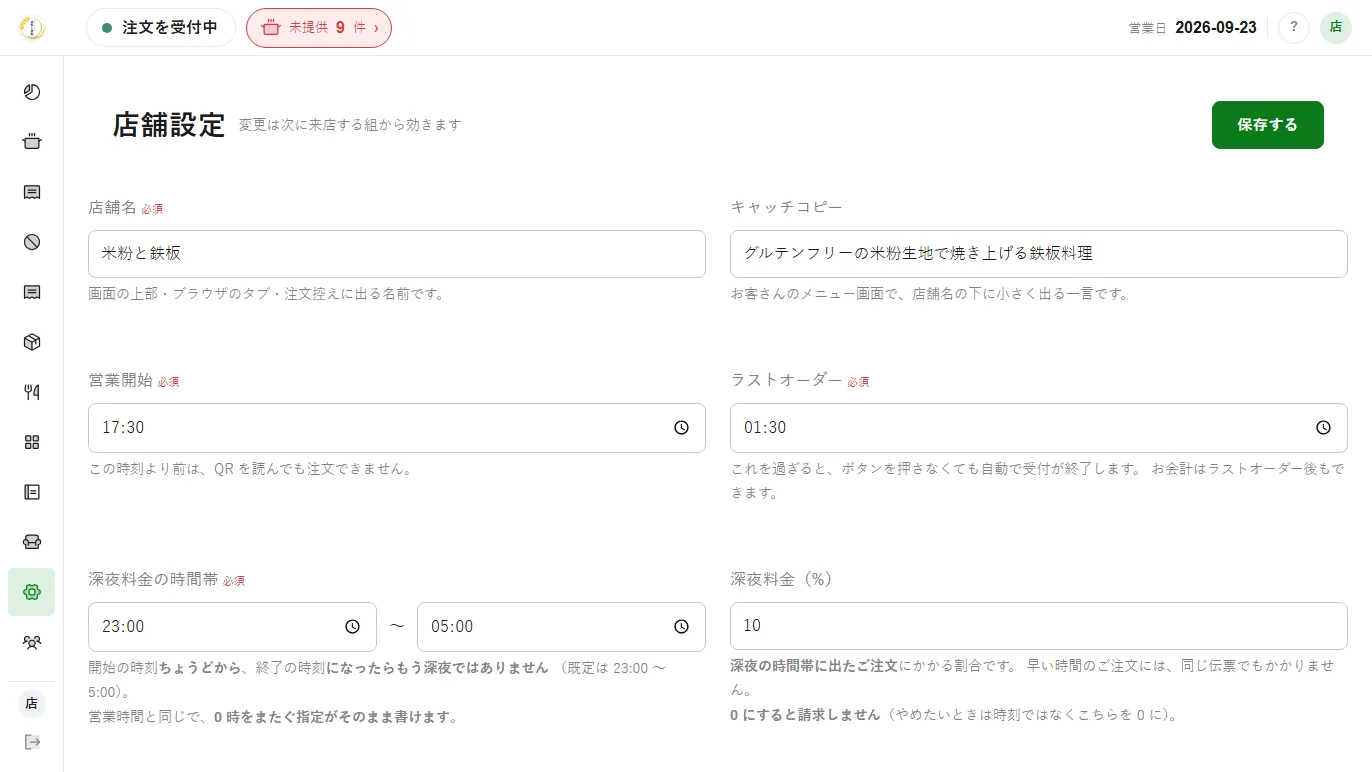This screenshot has height=772, width=1372.
Task: Open the gear store settings page
Action: point(32,592)
